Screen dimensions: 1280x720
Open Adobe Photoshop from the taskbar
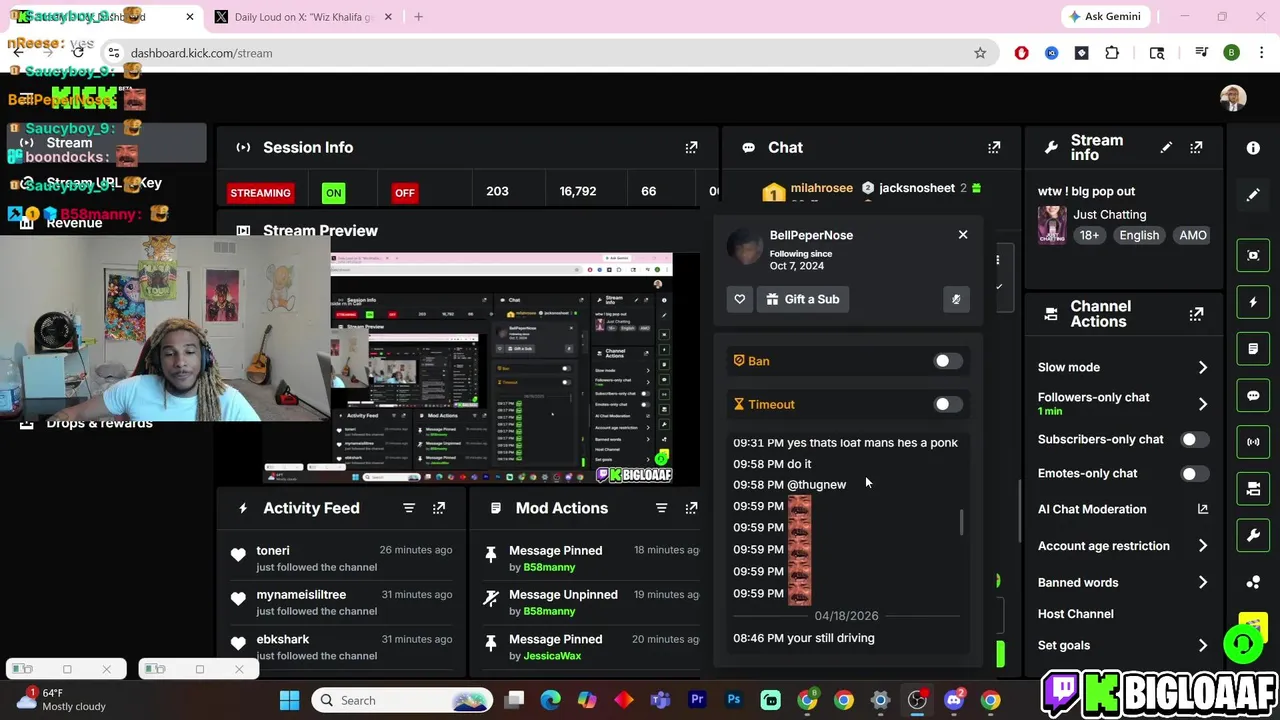734,700
